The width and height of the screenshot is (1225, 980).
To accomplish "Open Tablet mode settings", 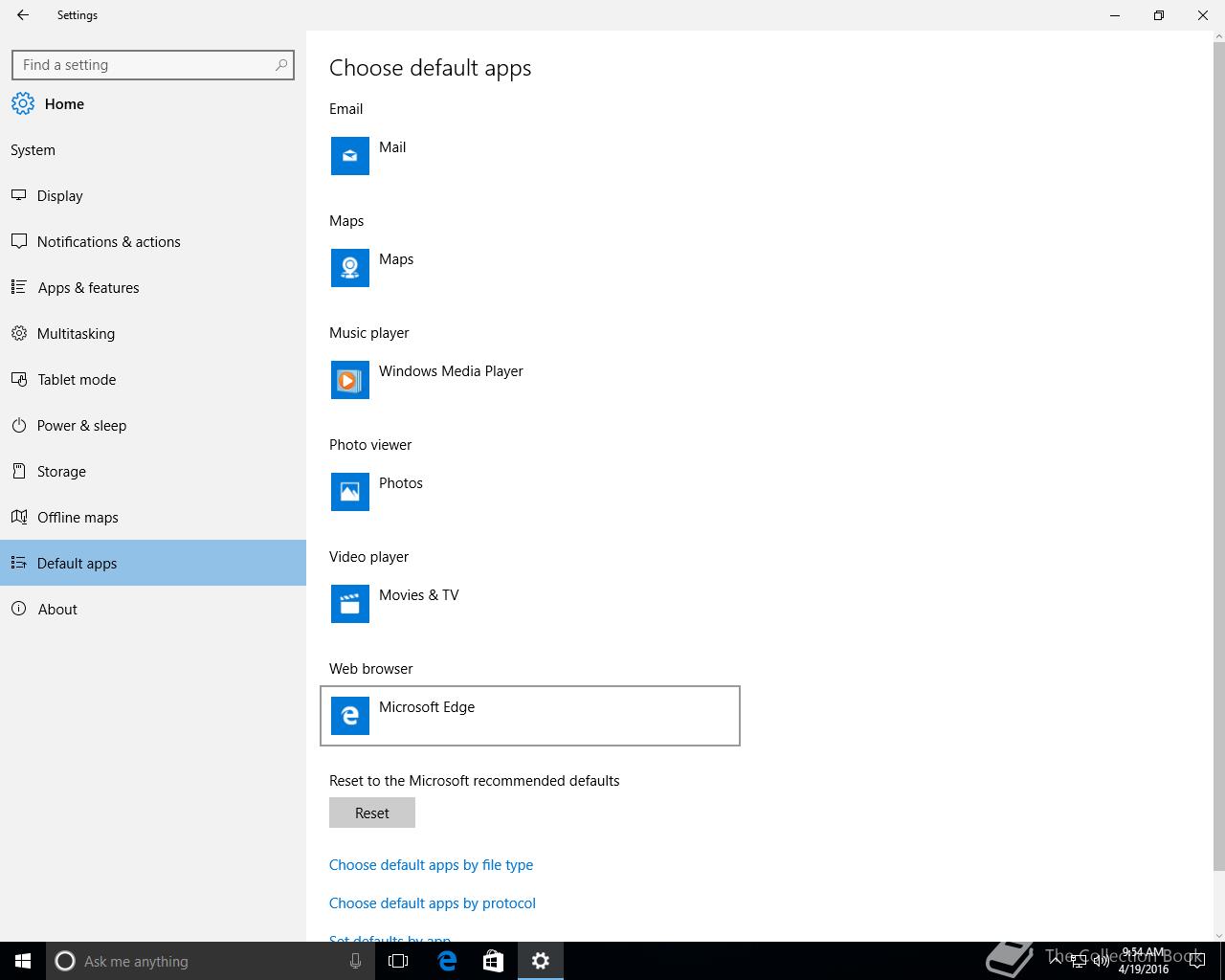I will click(x=153, y=379).
